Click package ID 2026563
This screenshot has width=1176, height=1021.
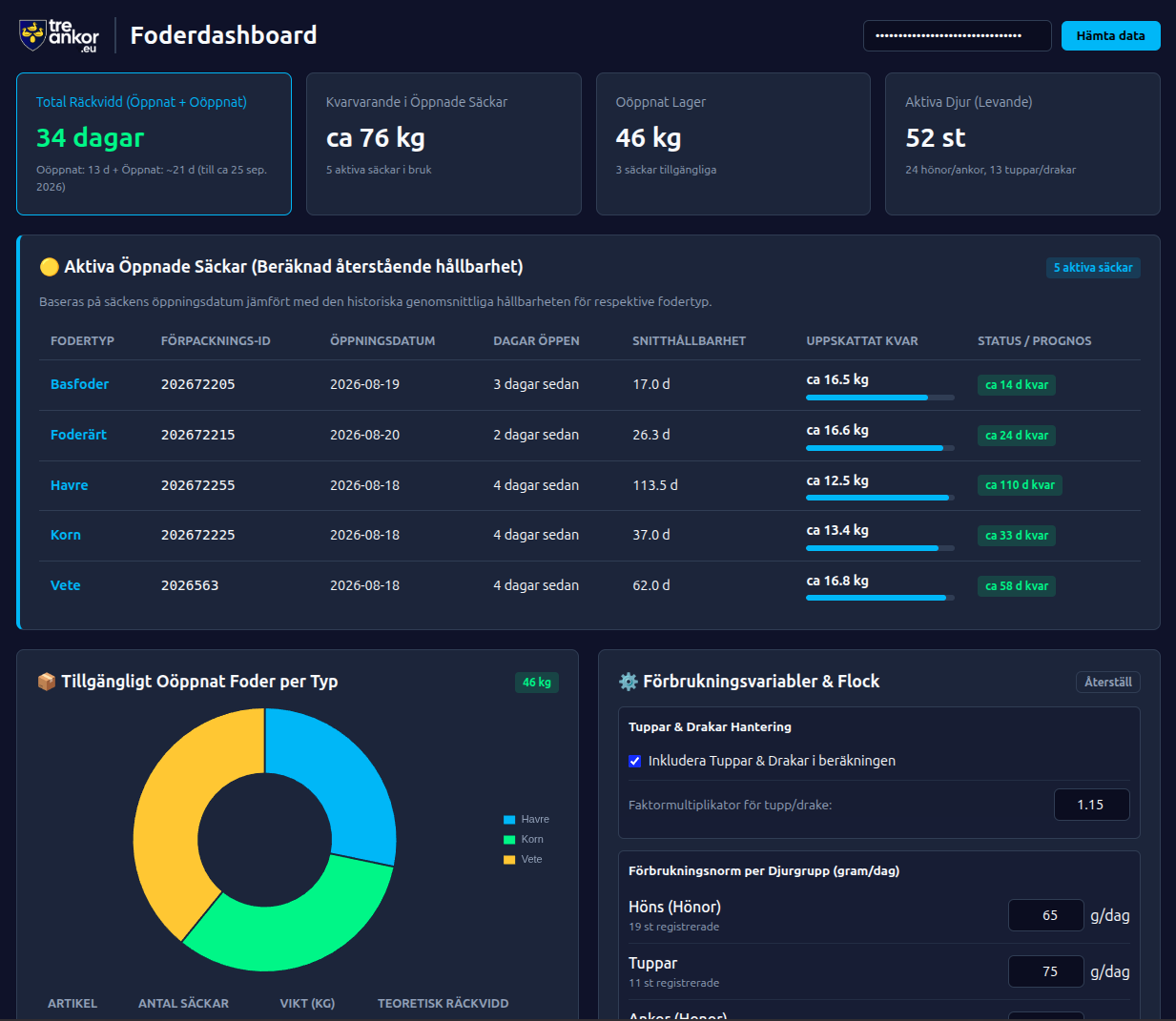(x=190, y=585)
